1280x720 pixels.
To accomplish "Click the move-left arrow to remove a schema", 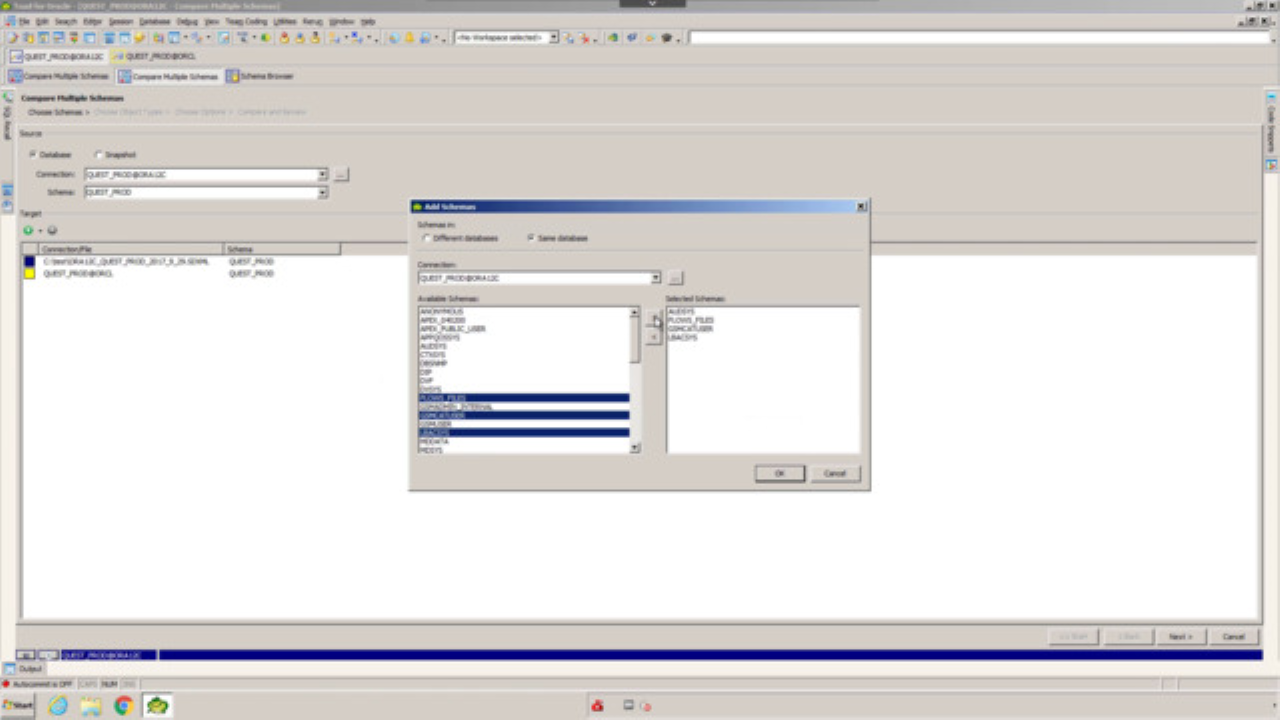I will click(x=651, y=338).
